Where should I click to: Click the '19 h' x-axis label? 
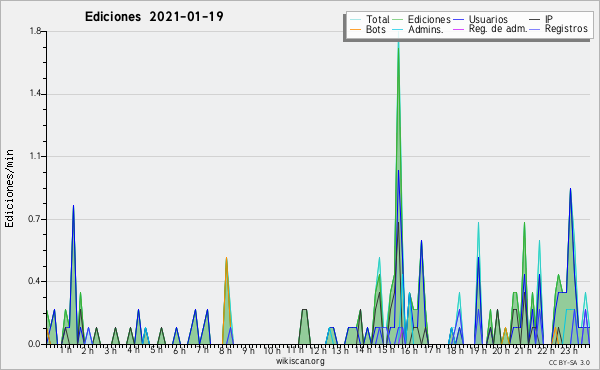coord(478,350)
